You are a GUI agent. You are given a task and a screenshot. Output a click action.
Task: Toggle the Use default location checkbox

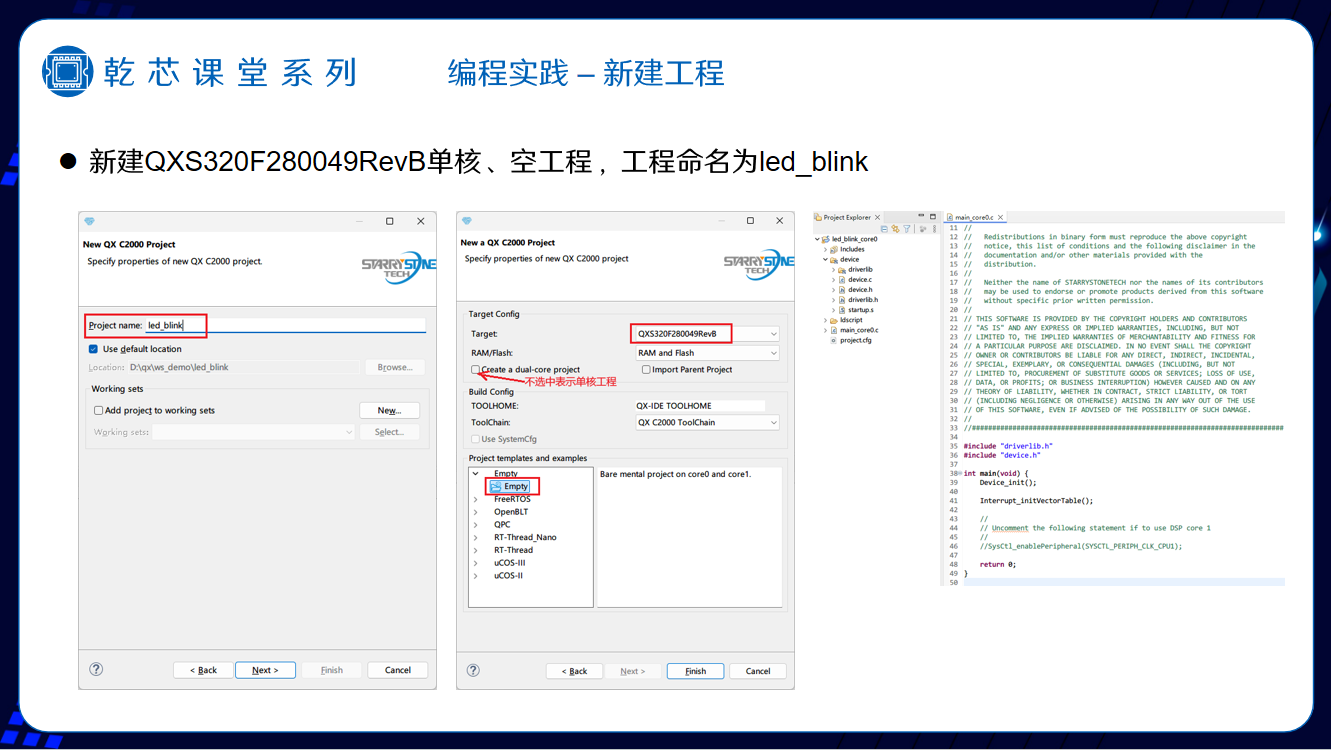(94, 349)
